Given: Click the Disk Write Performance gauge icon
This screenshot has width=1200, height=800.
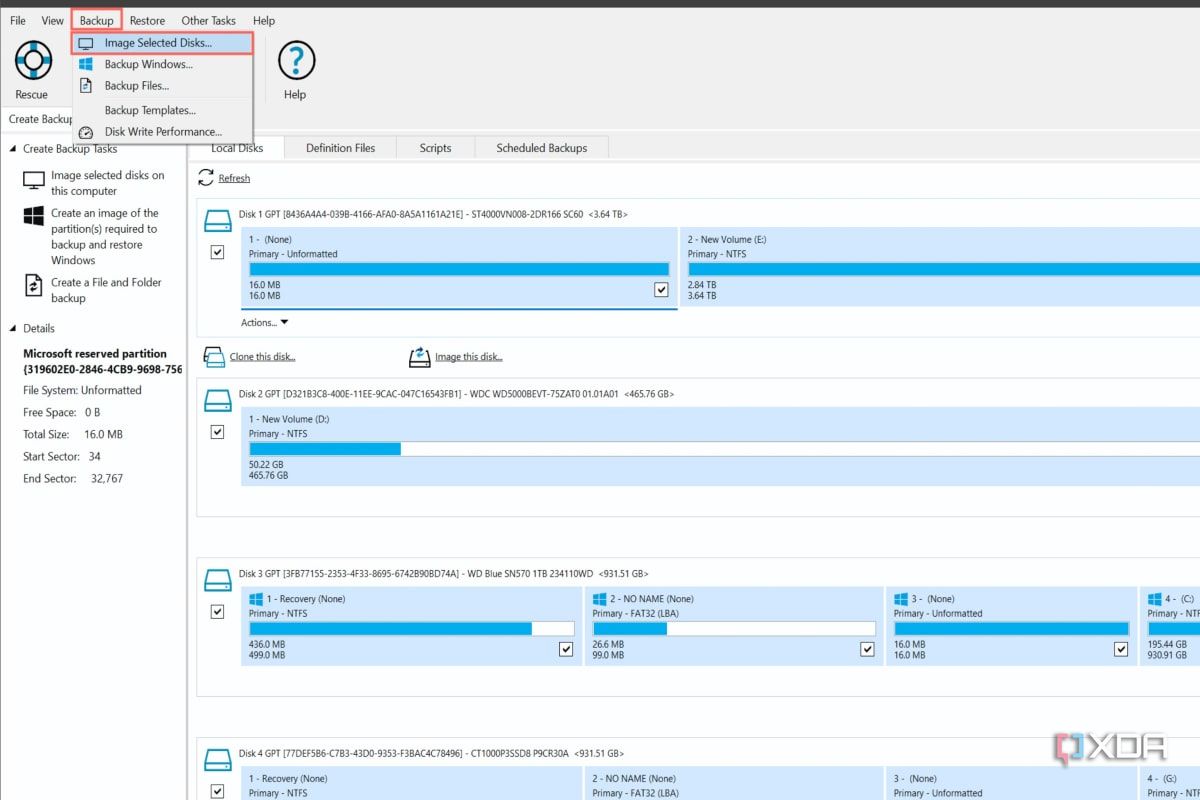Looking at the screenshot, I should click(86, 132).
